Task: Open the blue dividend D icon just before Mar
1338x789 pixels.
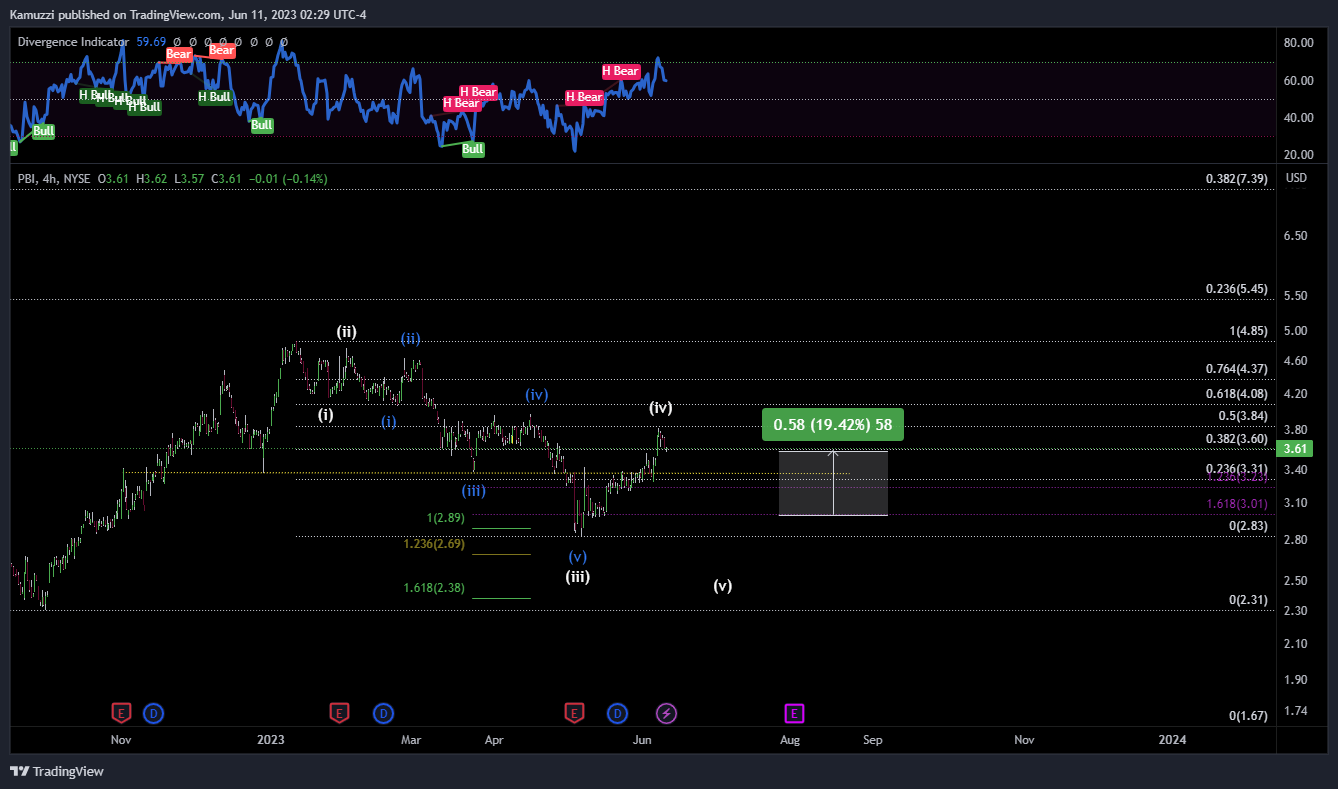Action: pyautogui.click(x=384, y=713)
